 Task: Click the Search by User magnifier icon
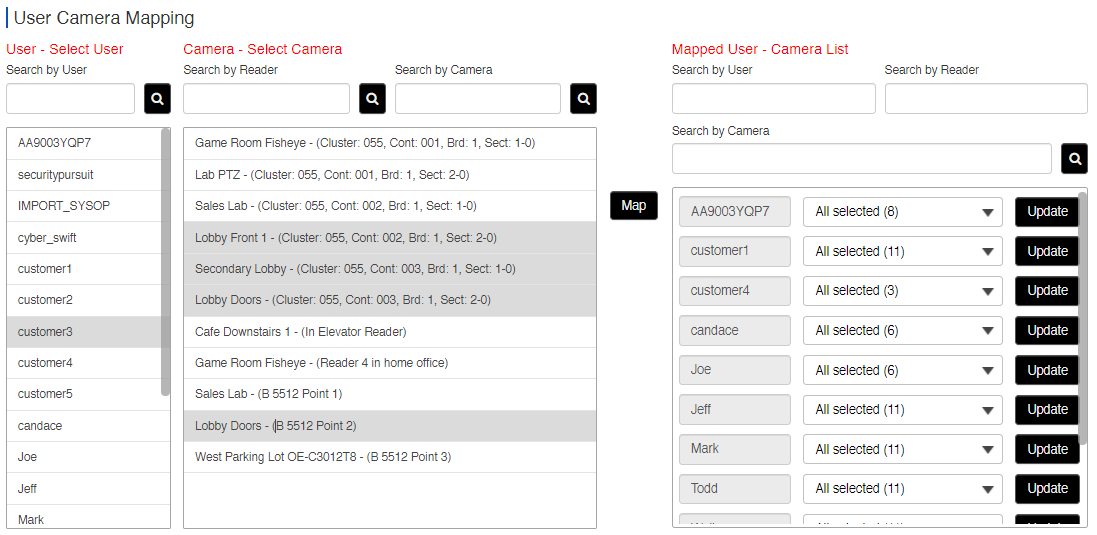[x=157, y=99]
